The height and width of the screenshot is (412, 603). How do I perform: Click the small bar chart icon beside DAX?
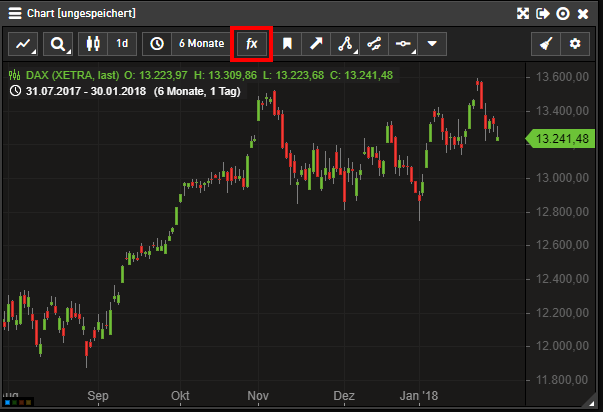point(15,75)
